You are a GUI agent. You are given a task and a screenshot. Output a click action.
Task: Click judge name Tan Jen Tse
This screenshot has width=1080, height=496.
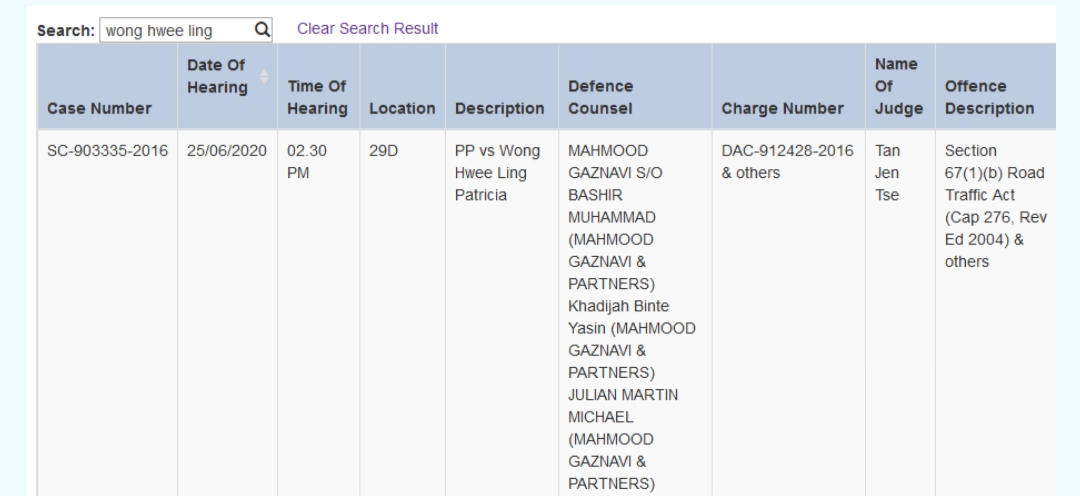coord(887,173)
